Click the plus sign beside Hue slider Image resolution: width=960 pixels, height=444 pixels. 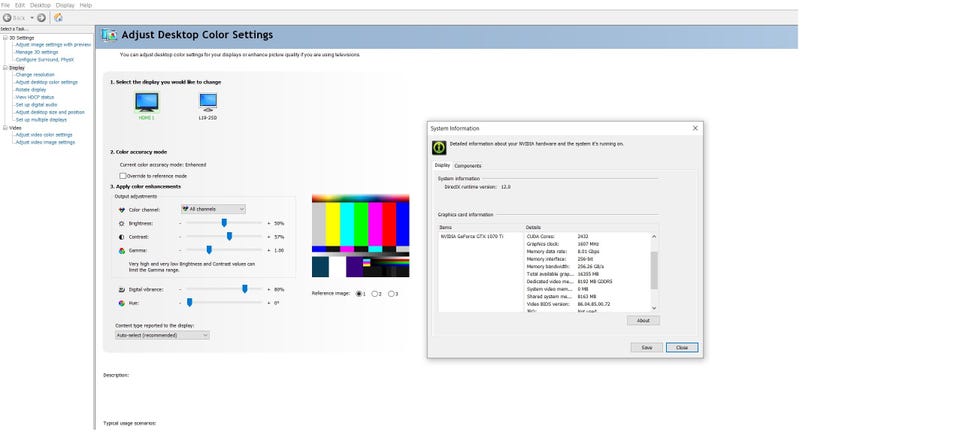click(x=269, y=303)
